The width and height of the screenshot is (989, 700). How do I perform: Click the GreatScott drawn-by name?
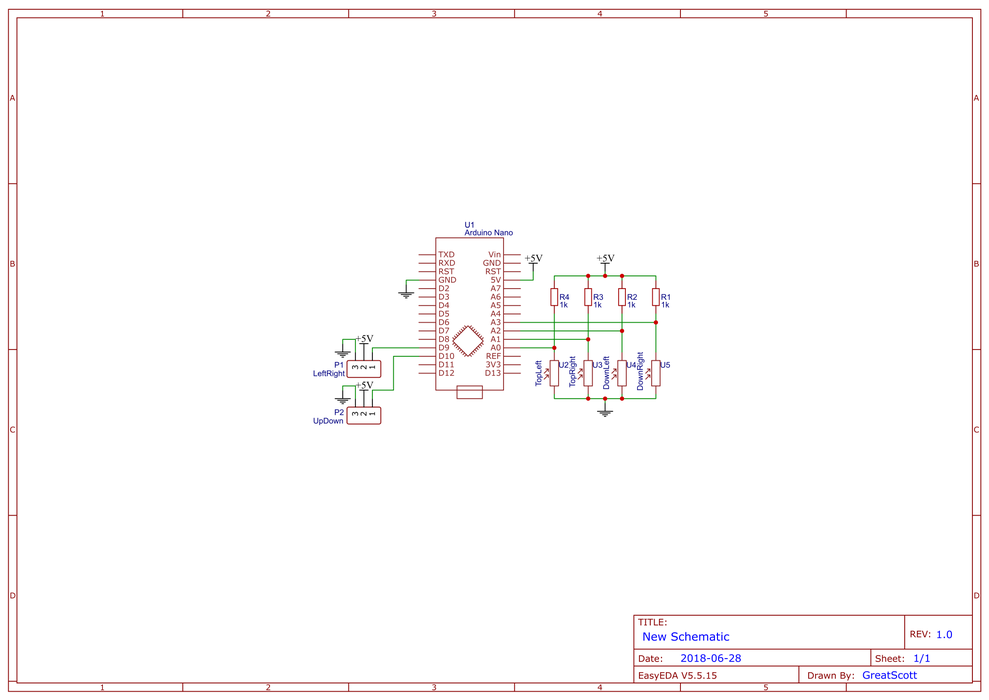(x=889, y=675)
